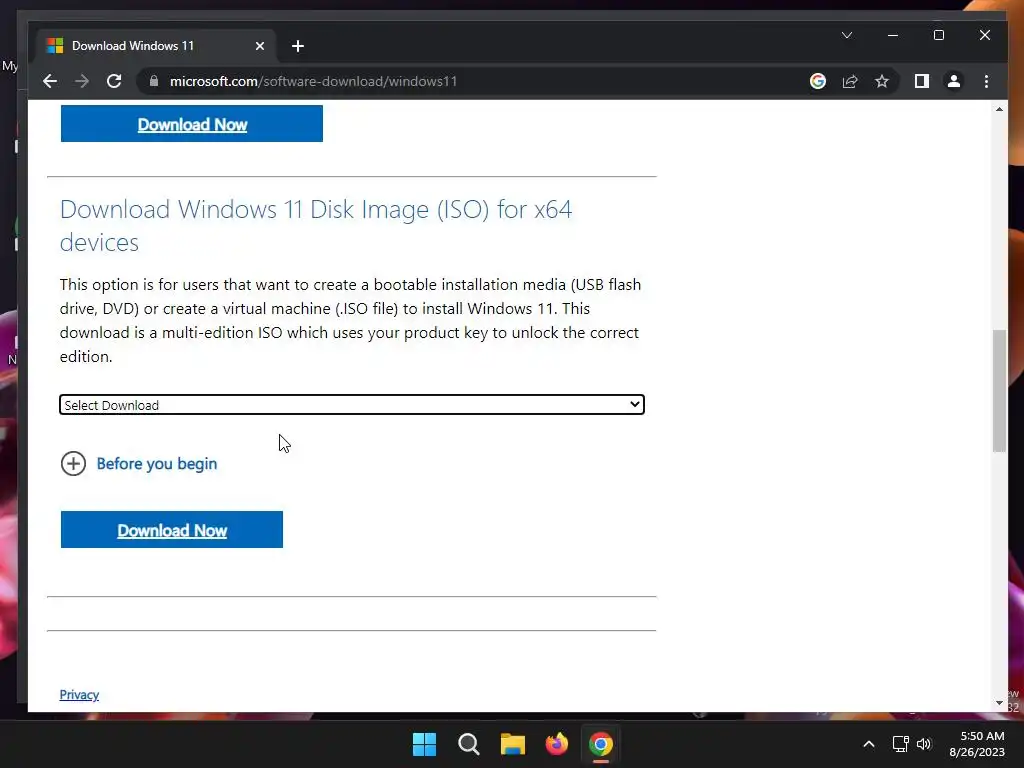Image resolution: width=1024 pixels, height=768 pixels.
Task: Close the Download Windows 11 tab
Action: 259,46
